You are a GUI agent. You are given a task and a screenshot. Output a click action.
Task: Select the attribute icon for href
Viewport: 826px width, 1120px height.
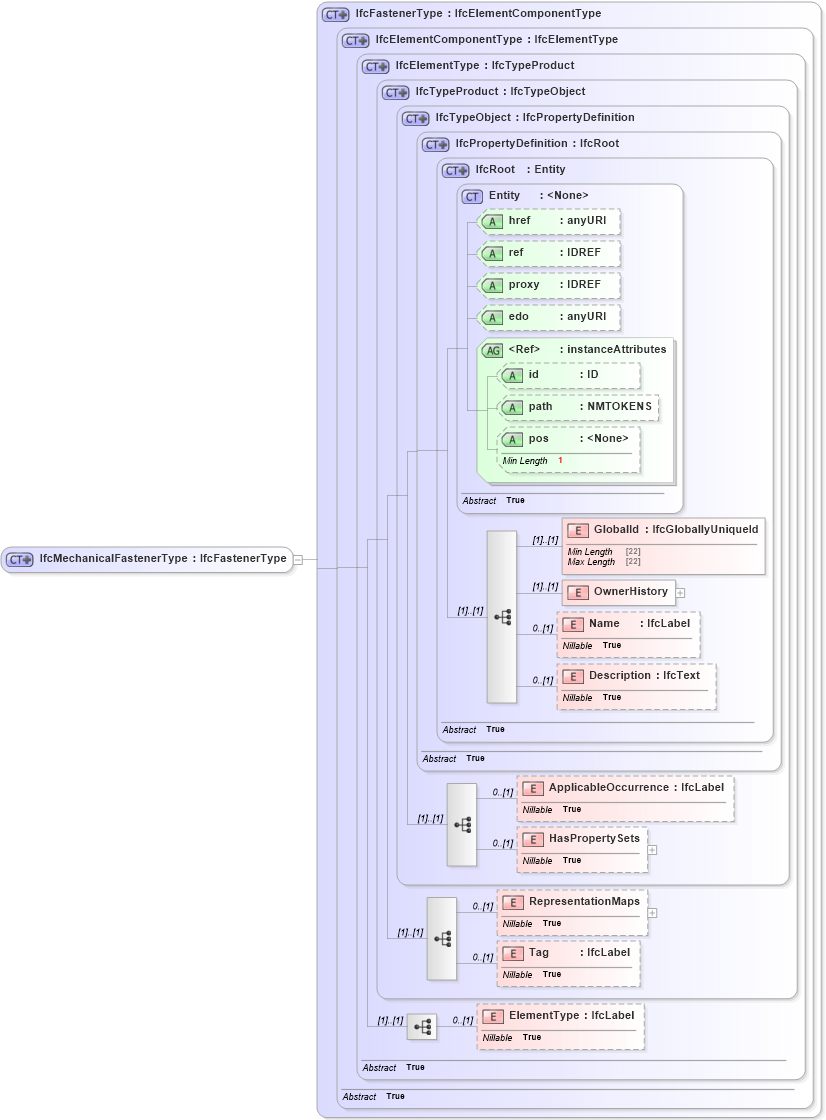[x=492, y=221]
